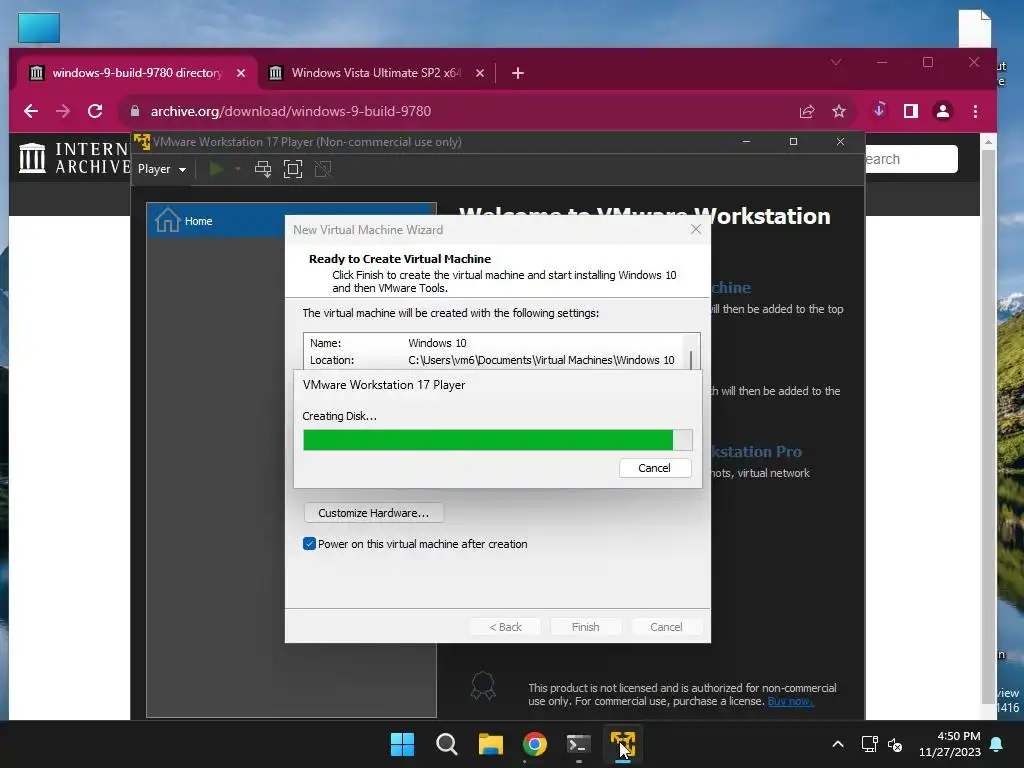Screen dimensions: 1024x768
Task: Cancel the Creating Disk progress dialog
Action: 654,468
